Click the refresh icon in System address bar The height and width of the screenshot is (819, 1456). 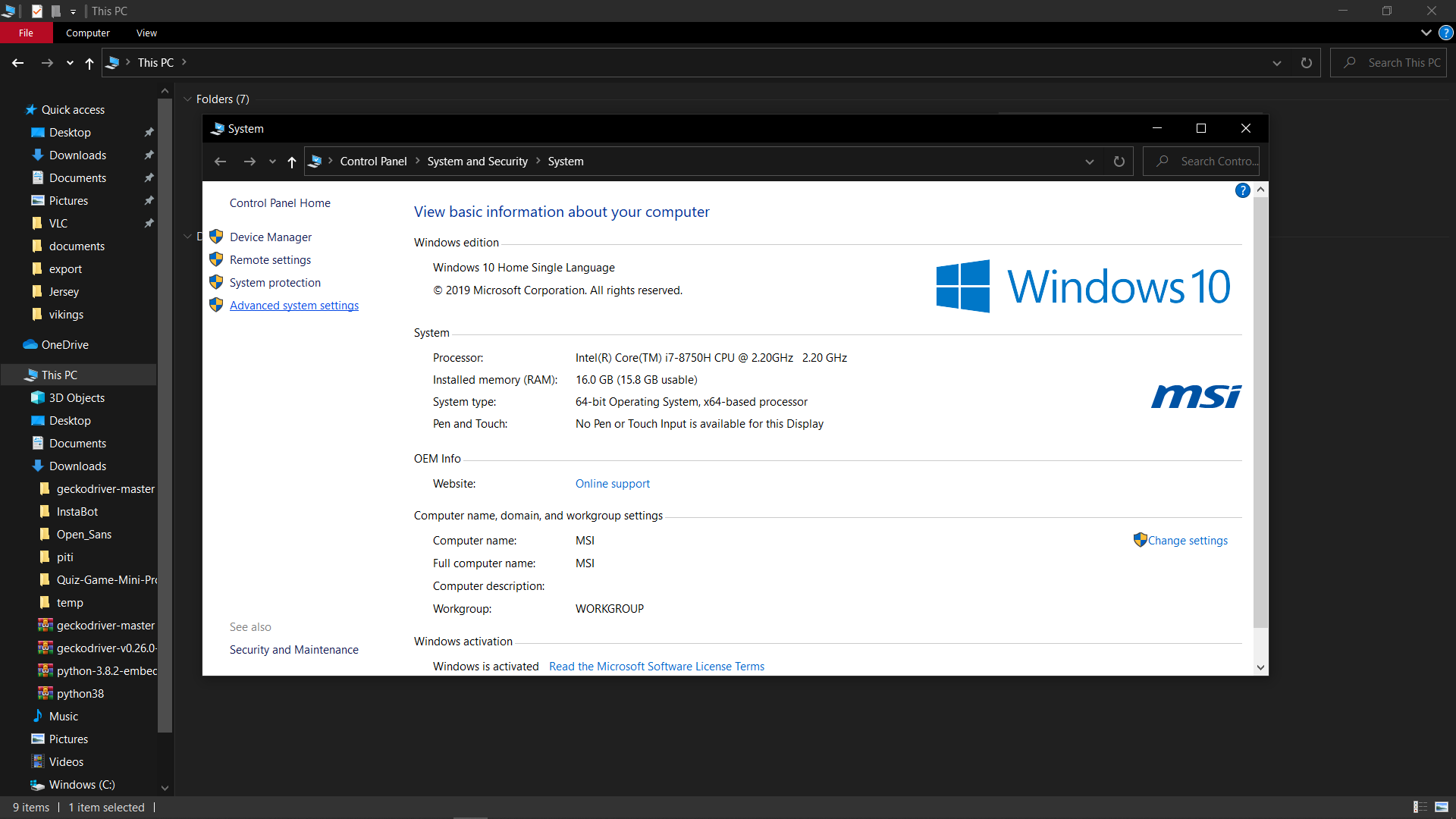pyautogui.click(x=1119, y=162)
